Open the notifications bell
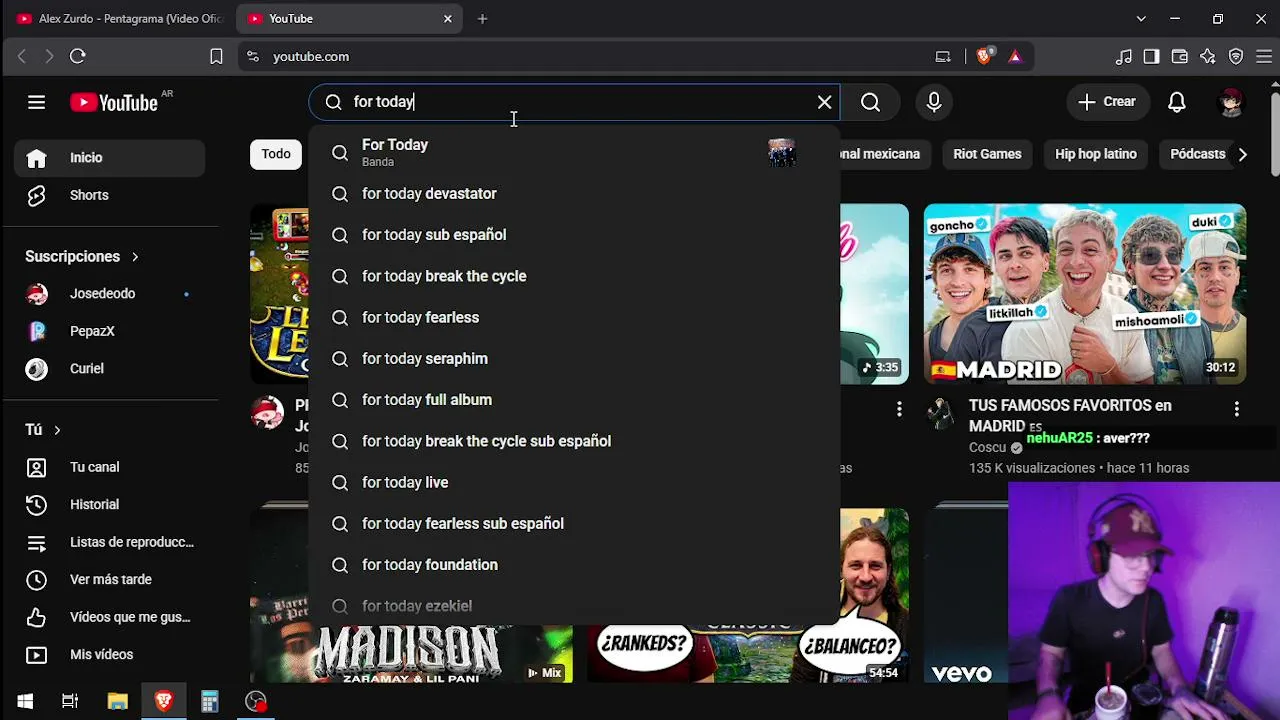Image resolution: width=1280 pixels, height=720 pixels. coord(1177,102)
